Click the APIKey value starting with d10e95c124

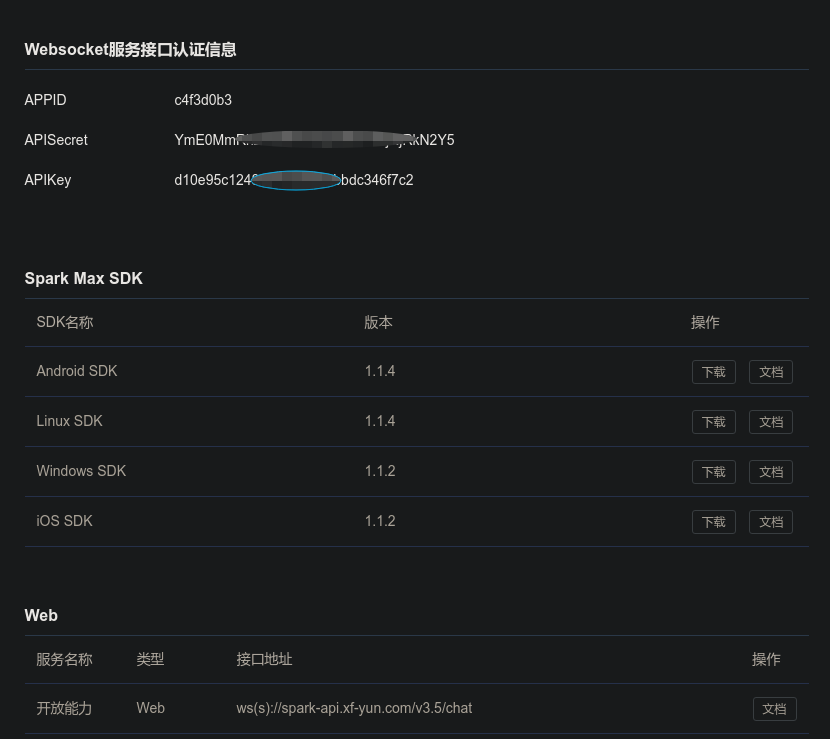(294, 180)
